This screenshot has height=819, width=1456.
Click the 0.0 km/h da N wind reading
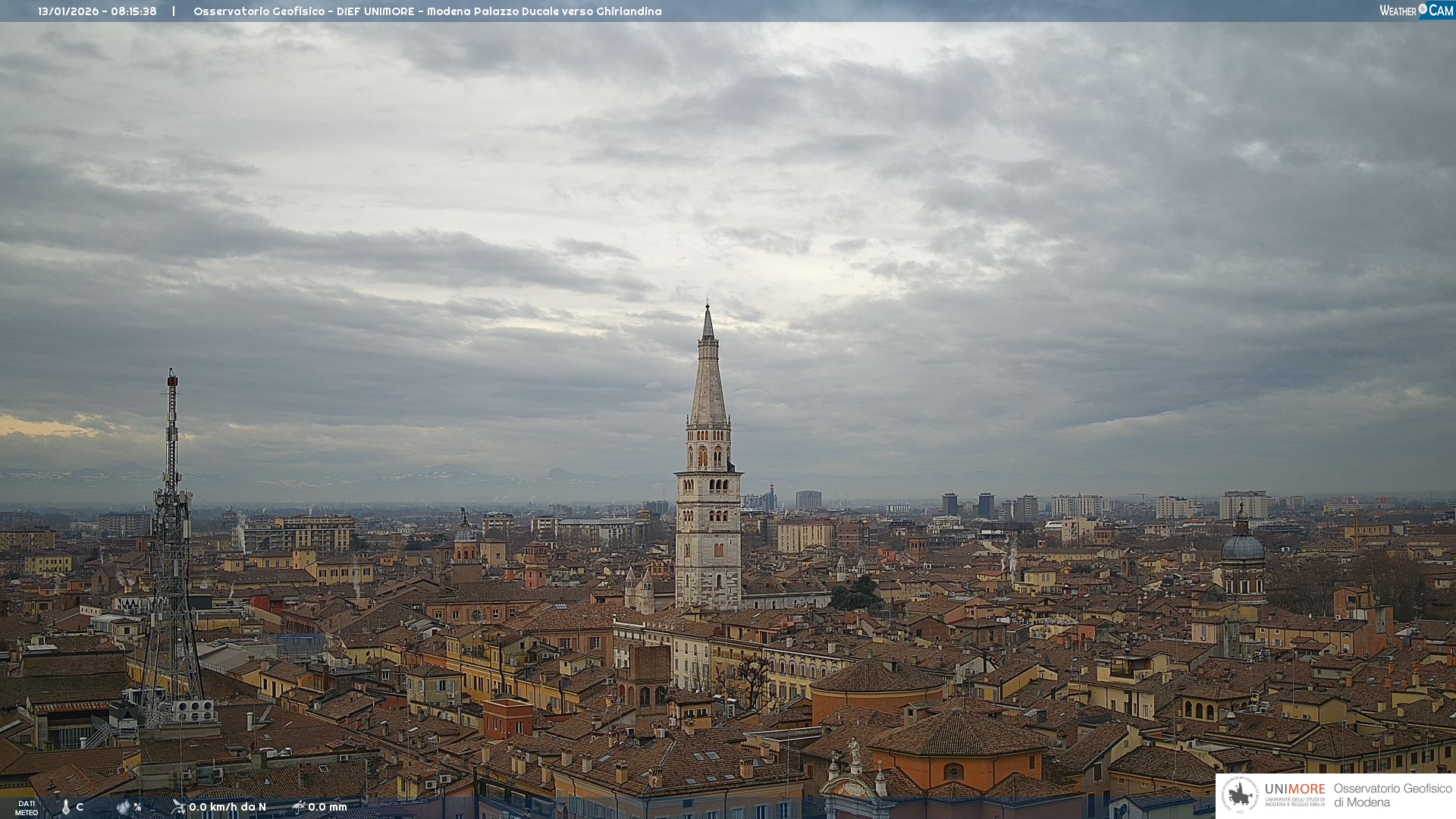227,807
